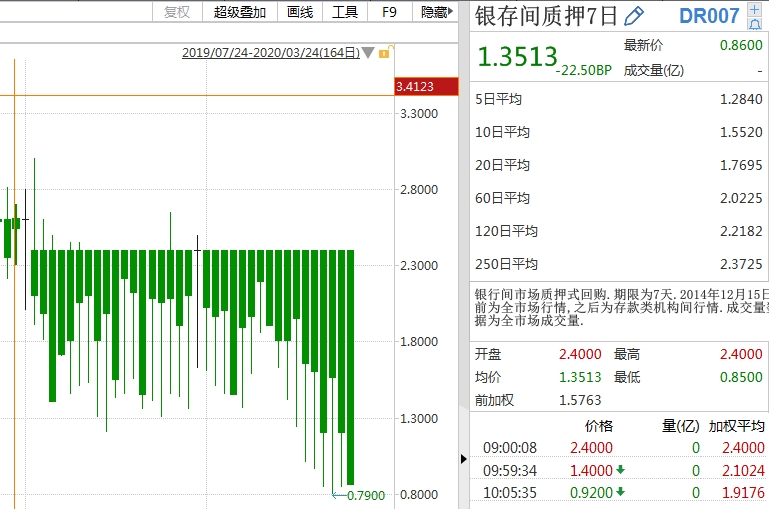Viewport: 769px width, 509px height.
Task: Click the 60日平均 row value 2.0225
Action: tap(741, 198)
